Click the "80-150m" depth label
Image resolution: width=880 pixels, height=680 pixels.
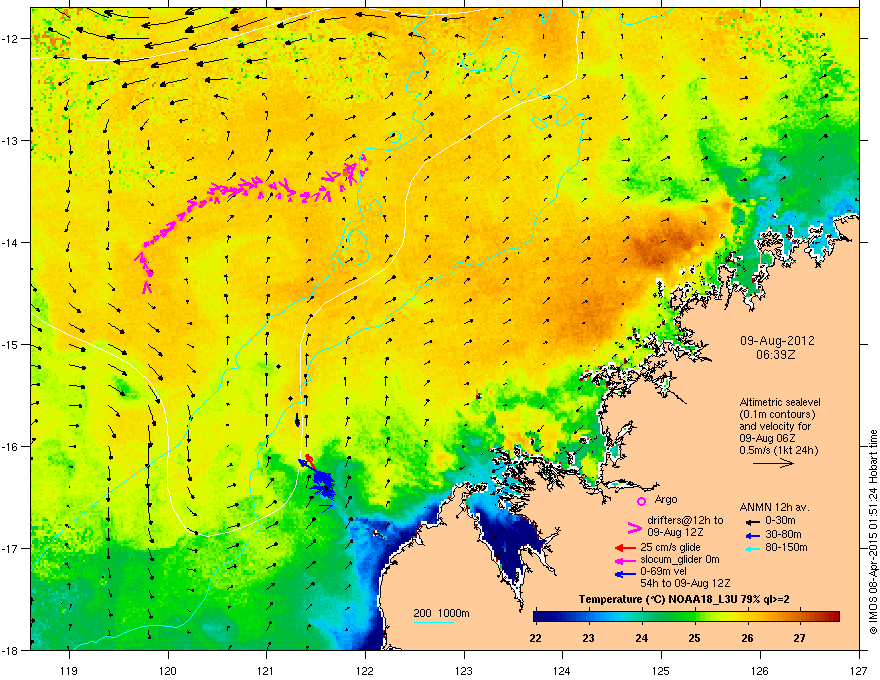(786, 547)
